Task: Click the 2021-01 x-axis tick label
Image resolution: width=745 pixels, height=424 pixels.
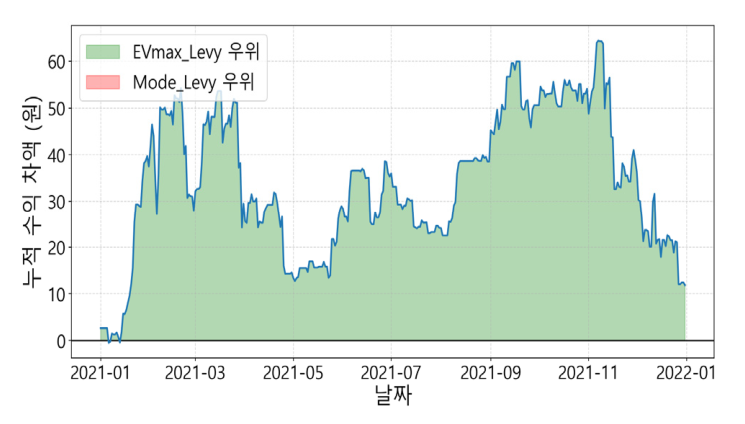Action: pos(100,372)
